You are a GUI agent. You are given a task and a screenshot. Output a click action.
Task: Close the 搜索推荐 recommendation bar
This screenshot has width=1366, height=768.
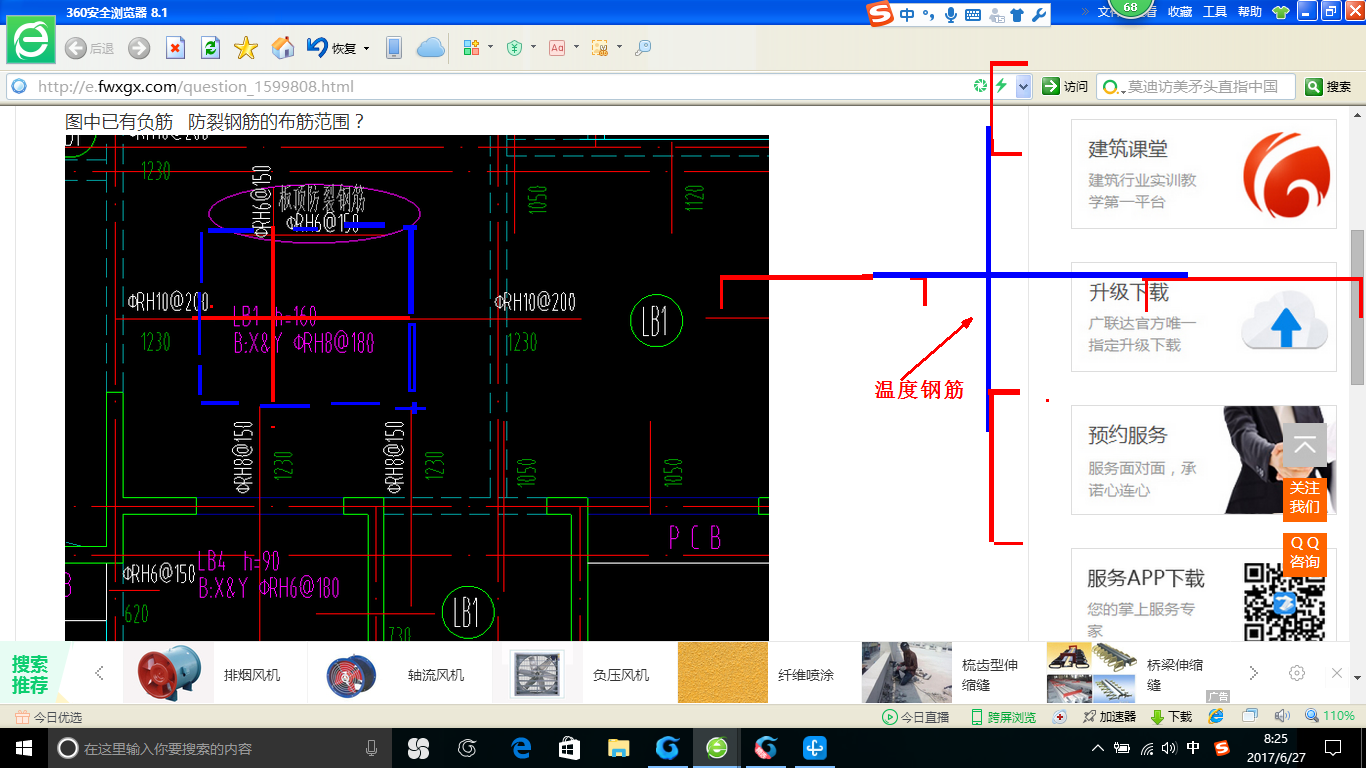click(1337, 673)
